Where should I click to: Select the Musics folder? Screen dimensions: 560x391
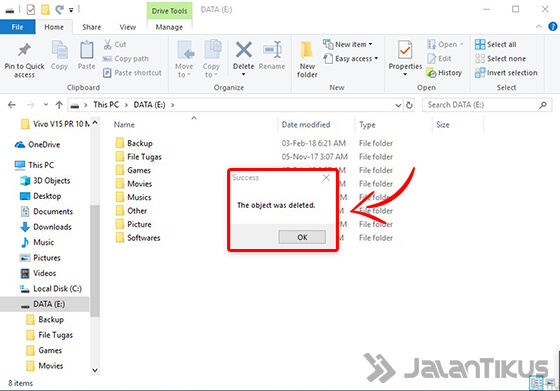click(x=133, y=197)
